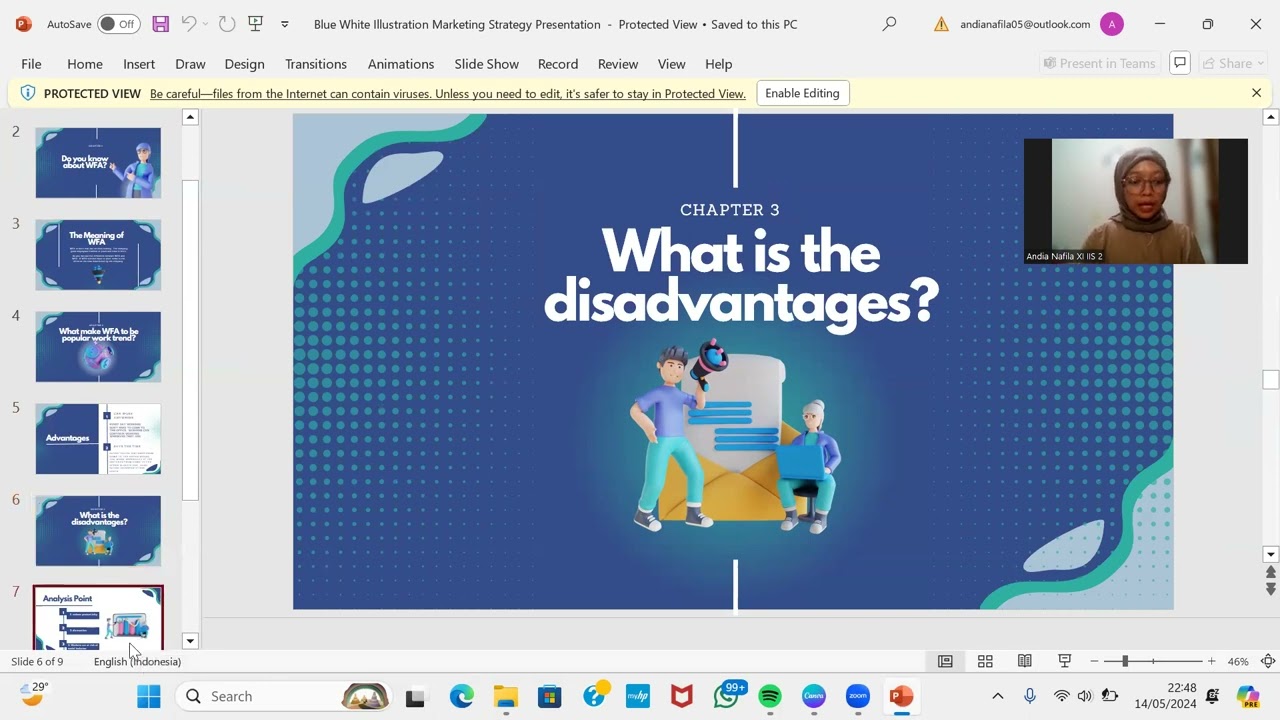Open the Record tab

[558, 64]
